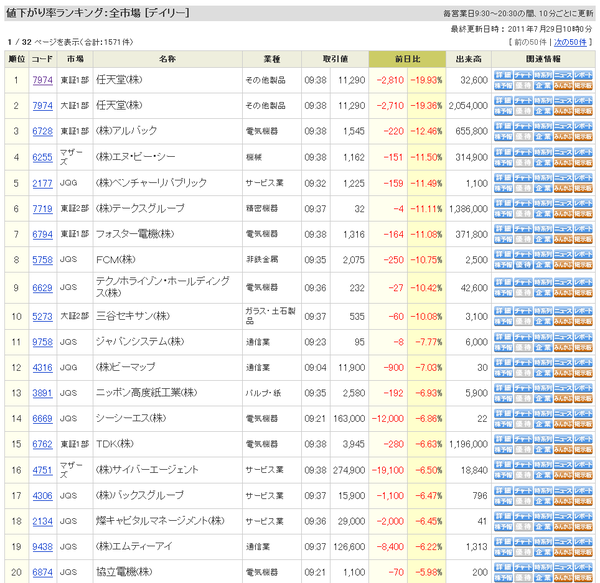
Task: Open stock code 6794 link
Action: click(x=42, y=234)
